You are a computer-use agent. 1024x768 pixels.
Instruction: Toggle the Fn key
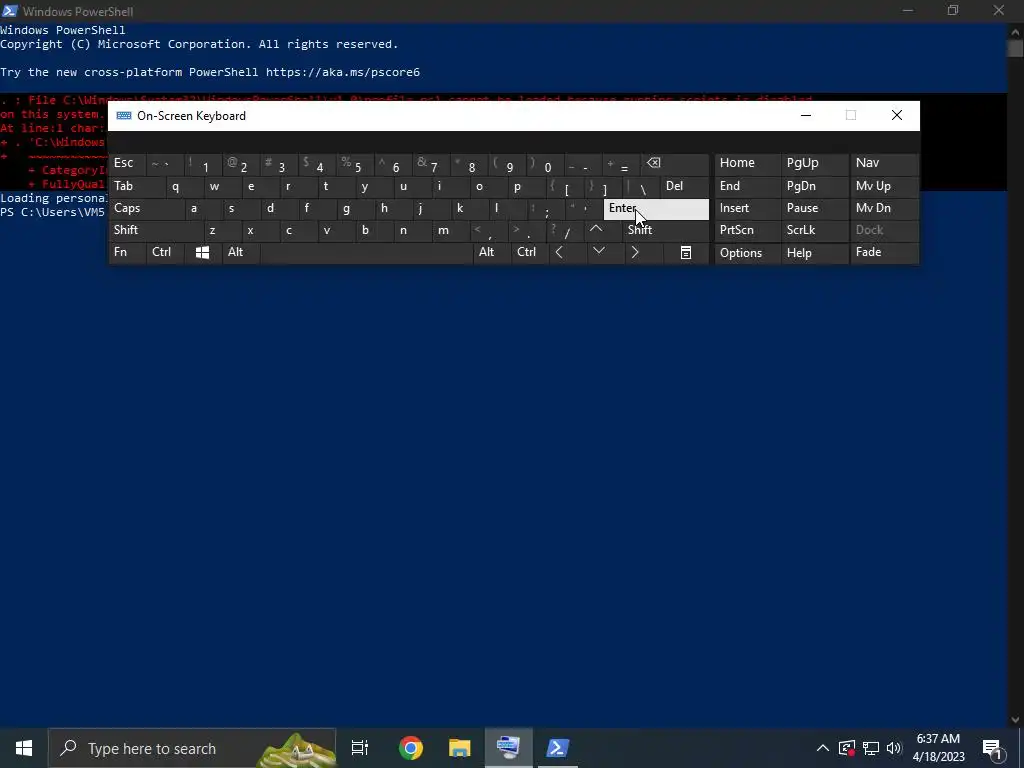click(x=127, y=252)
